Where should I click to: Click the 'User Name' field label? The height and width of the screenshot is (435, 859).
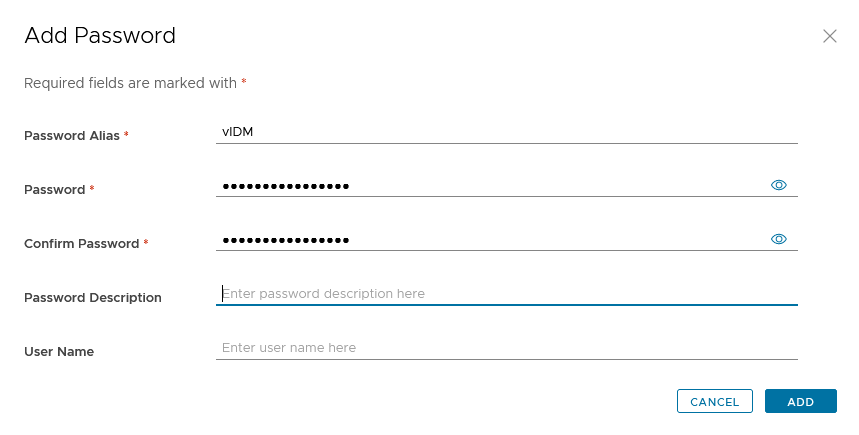[59, 352]
